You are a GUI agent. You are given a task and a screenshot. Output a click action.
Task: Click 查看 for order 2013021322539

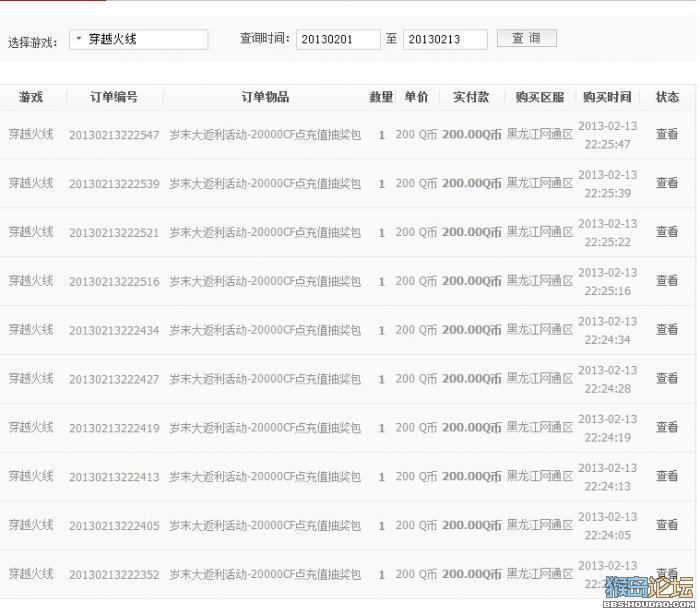tap(667, 183)
